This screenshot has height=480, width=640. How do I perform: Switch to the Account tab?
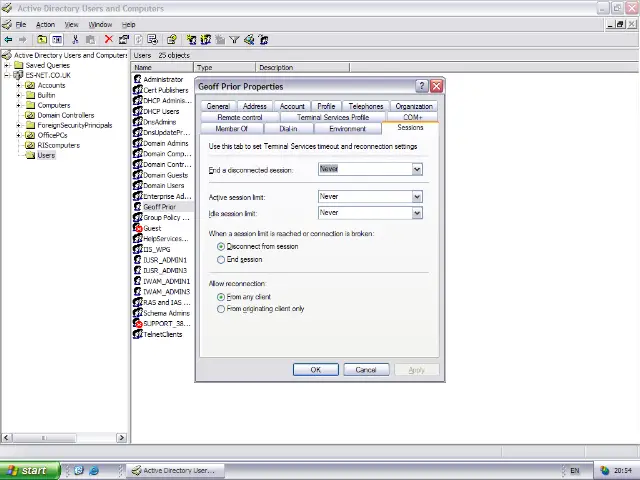[x=292, y=106]
